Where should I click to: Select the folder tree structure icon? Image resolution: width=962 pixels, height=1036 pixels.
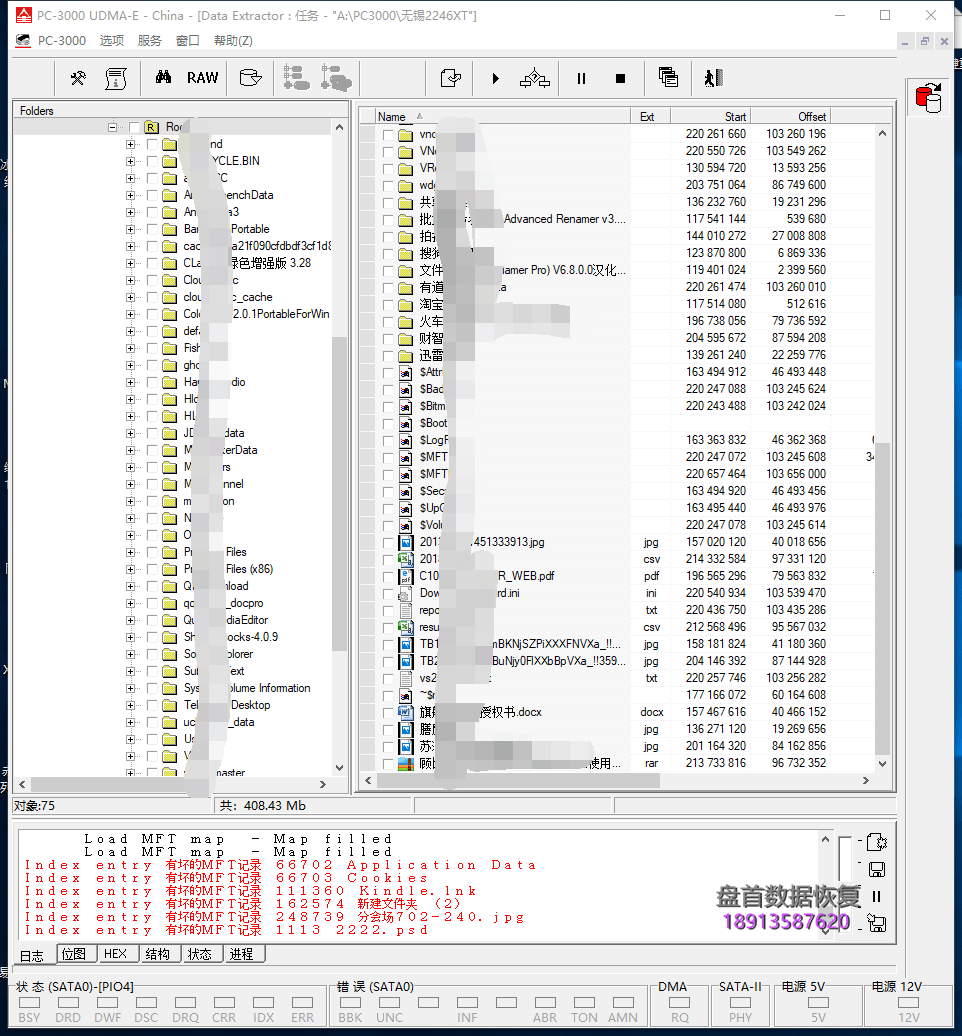pos(296,78)
